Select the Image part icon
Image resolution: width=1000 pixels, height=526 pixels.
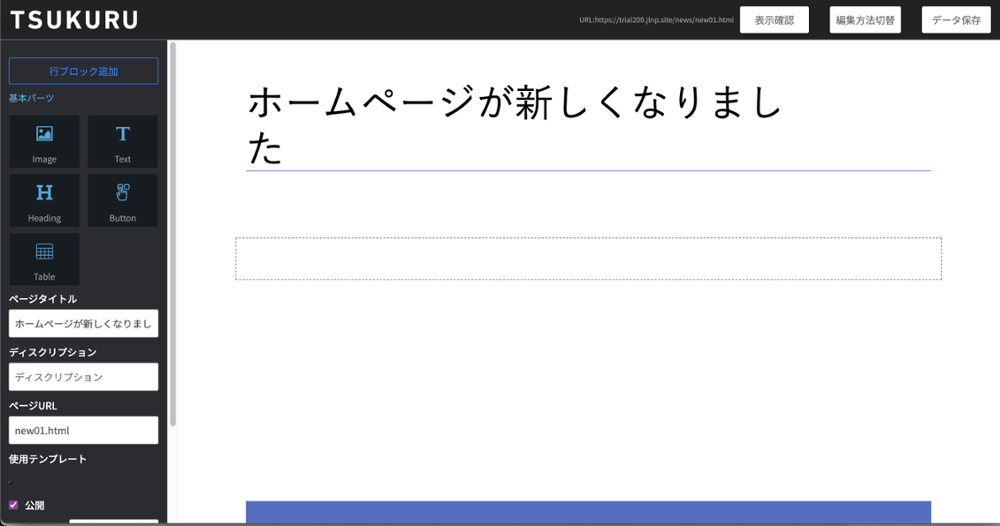pyautogui.click(x=44, y=141)
